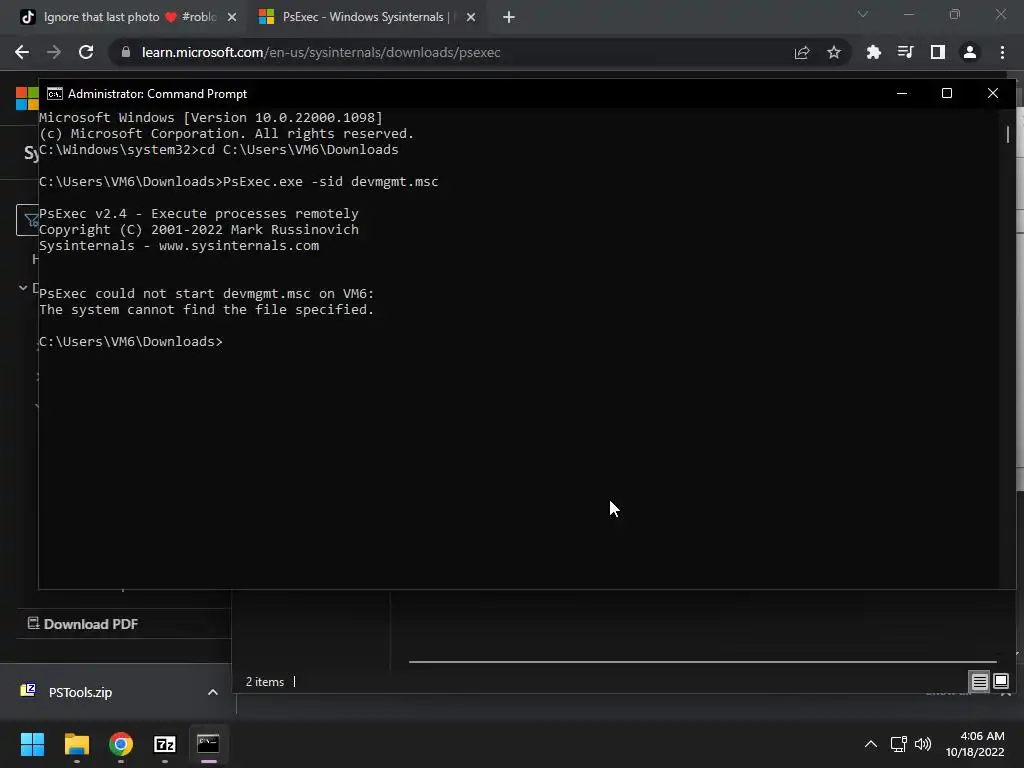
Task: Click the padlock site info icon
Action: point(126,52)
